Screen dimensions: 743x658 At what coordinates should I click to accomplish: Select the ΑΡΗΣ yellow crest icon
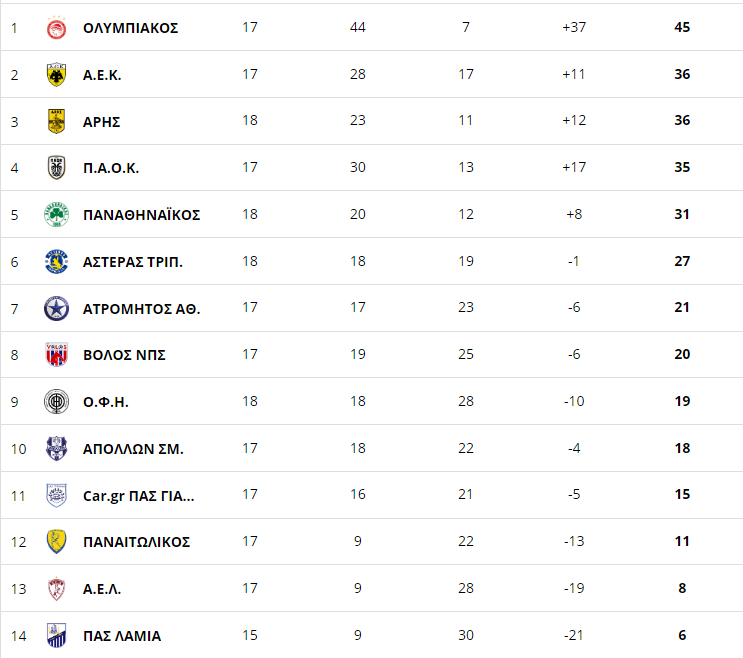tap(56, 122)
